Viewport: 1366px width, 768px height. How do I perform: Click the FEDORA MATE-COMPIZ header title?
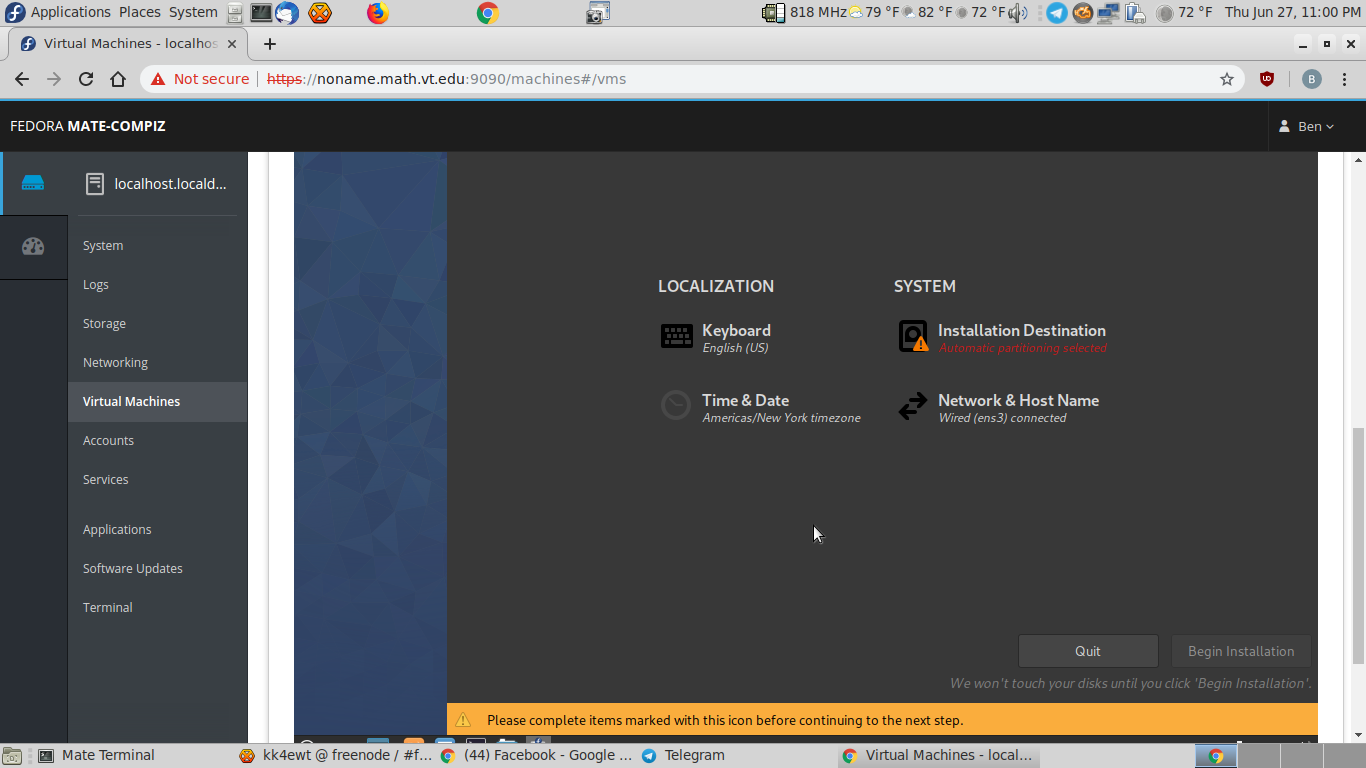tap(88, 126)
